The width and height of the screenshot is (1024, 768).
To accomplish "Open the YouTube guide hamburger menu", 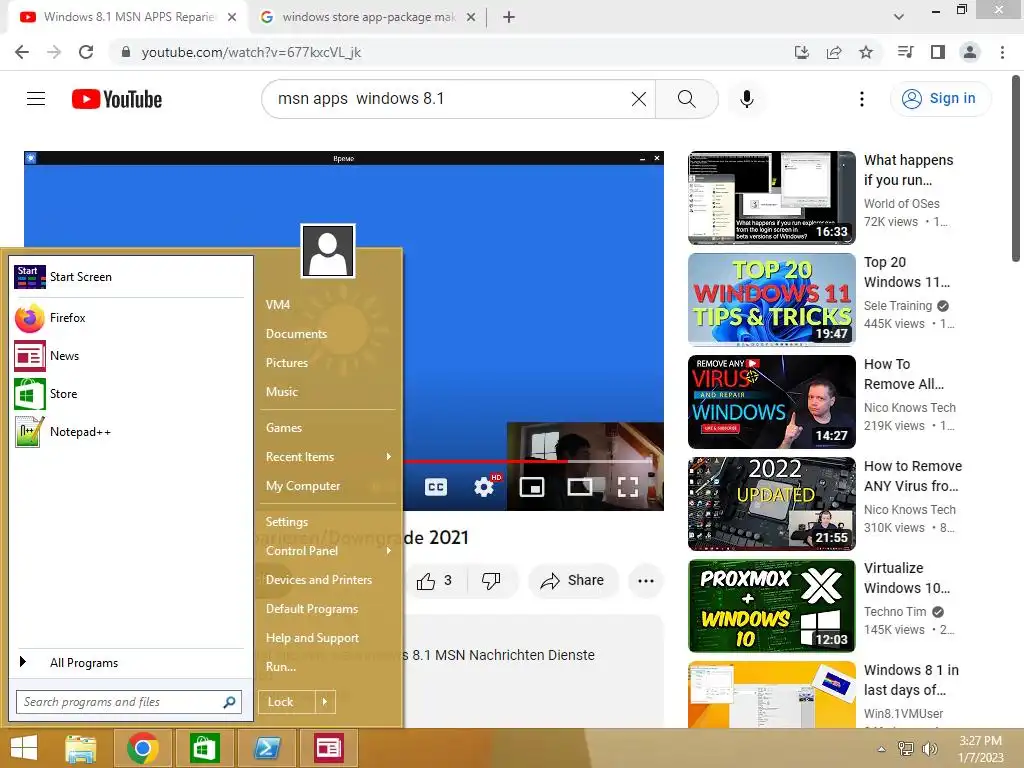I will coord(36,99).
